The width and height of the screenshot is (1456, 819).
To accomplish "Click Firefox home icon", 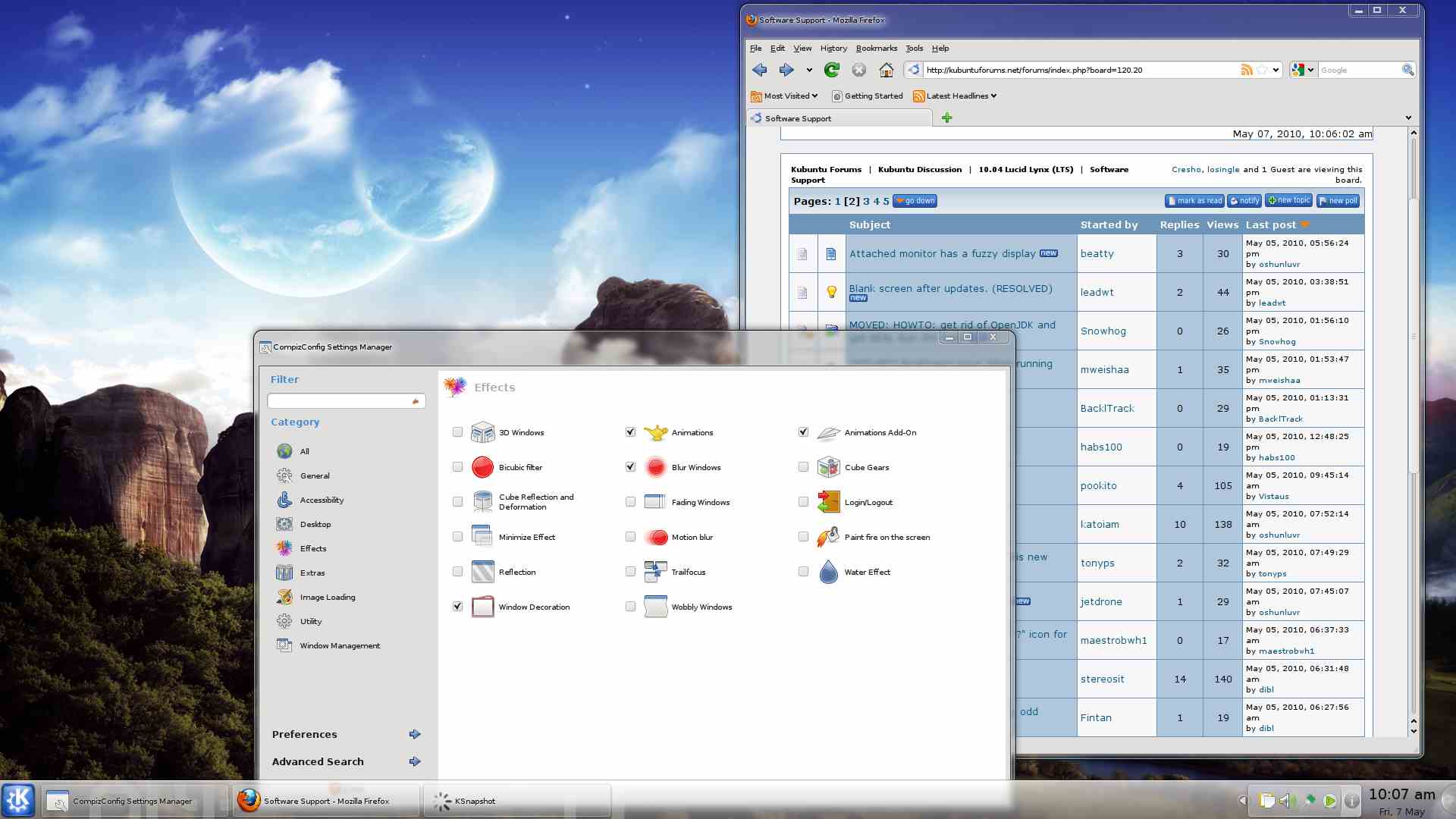I will pyautogui.click(x=886, y=70).
